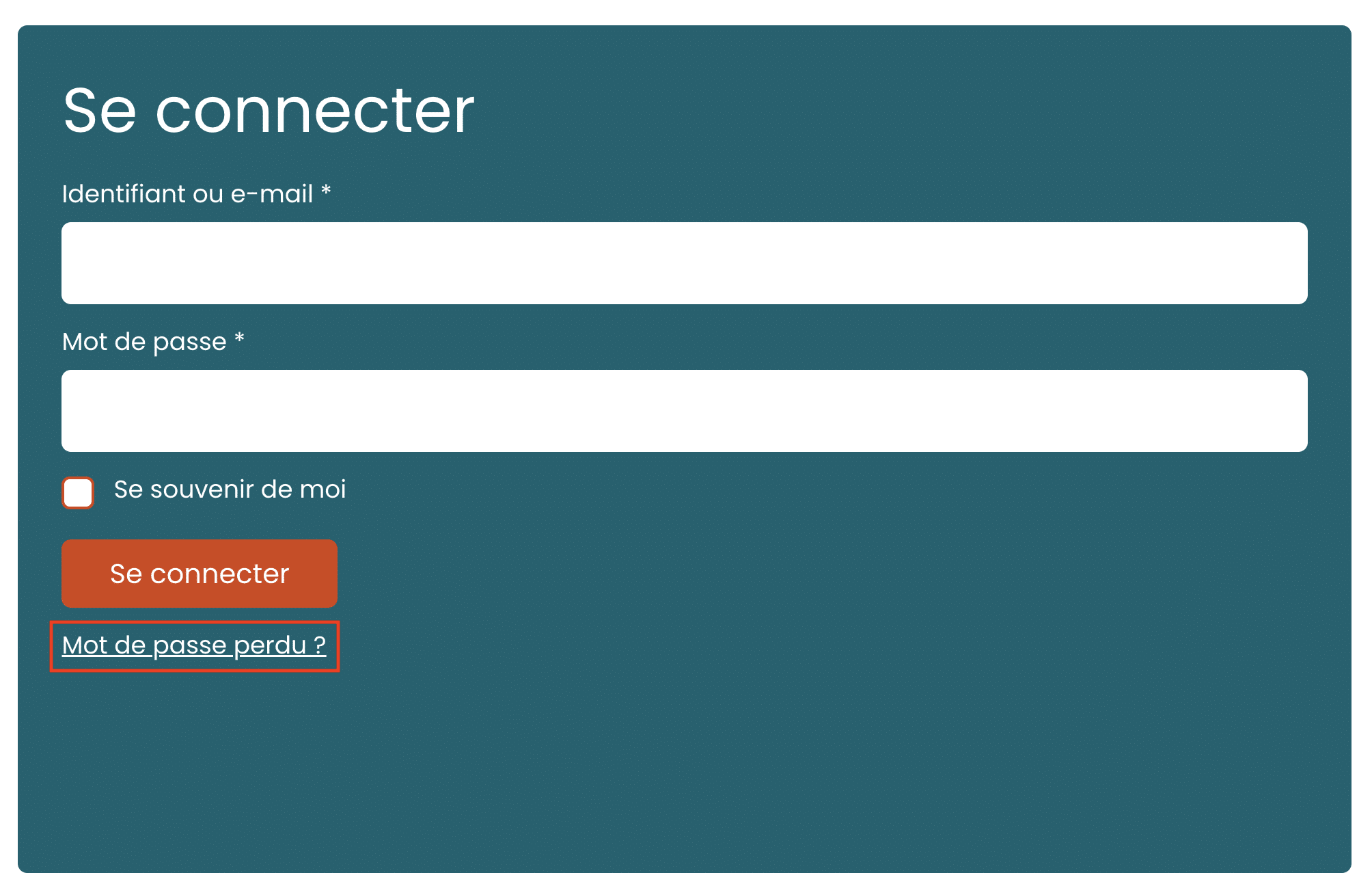Click the large "Se connecter" heading
This screenshot has height=886, width=1372.
[269, 111]
